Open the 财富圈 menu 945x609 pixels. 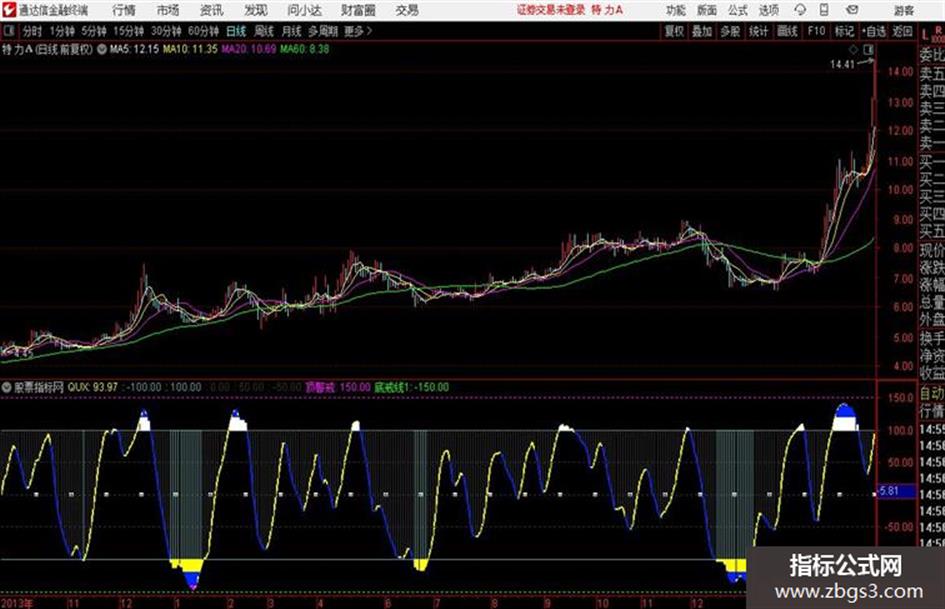tap(358, 10)
